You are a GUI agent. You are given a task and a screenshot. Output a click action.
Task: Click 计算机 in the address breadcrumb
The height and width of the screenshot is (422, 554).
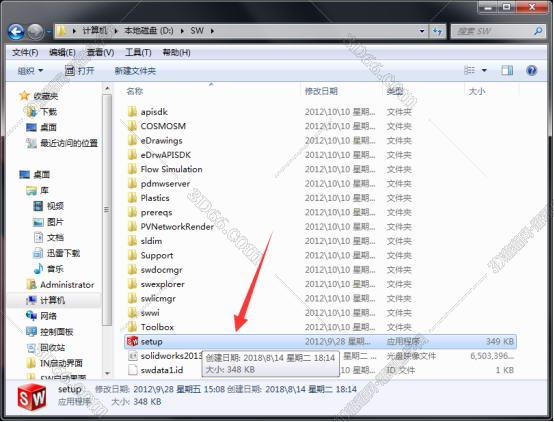click(x=95, y=31)
